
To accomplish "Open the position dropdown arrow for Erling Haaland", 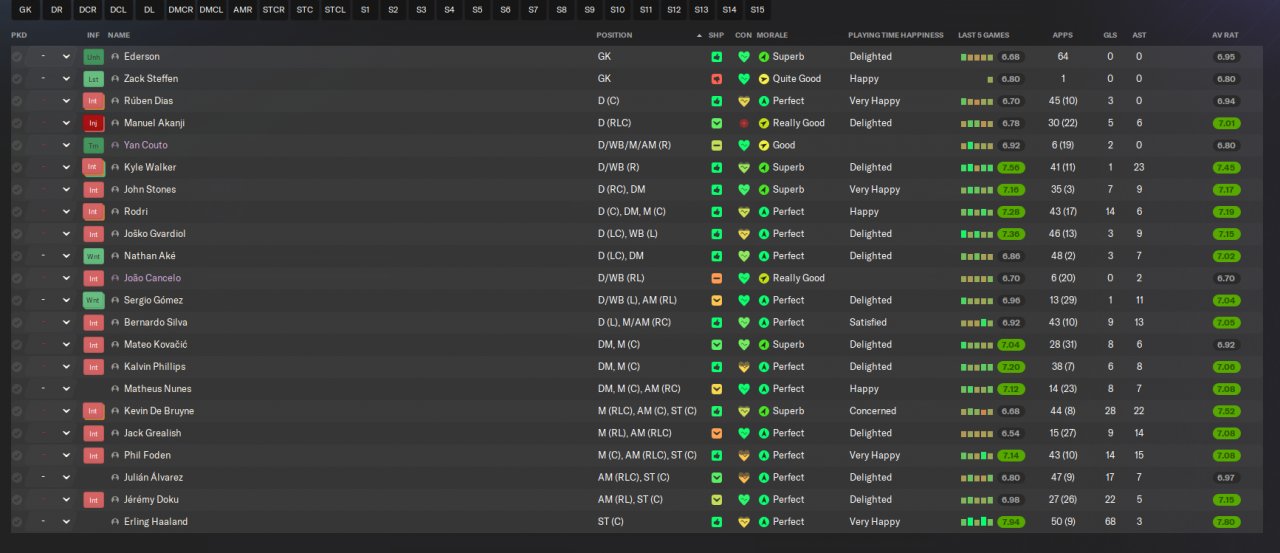I will [67, 522].
